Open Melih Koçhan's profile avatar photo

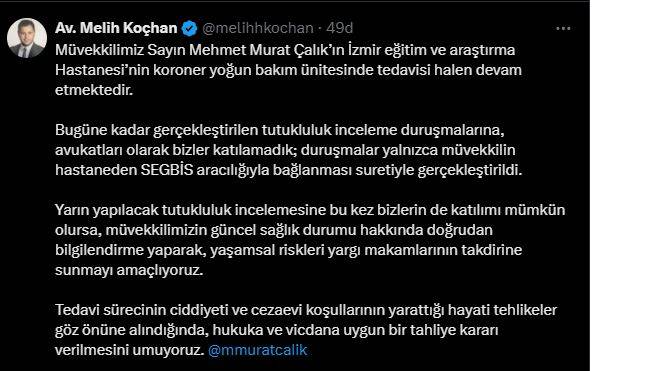[x=27, y=38]
